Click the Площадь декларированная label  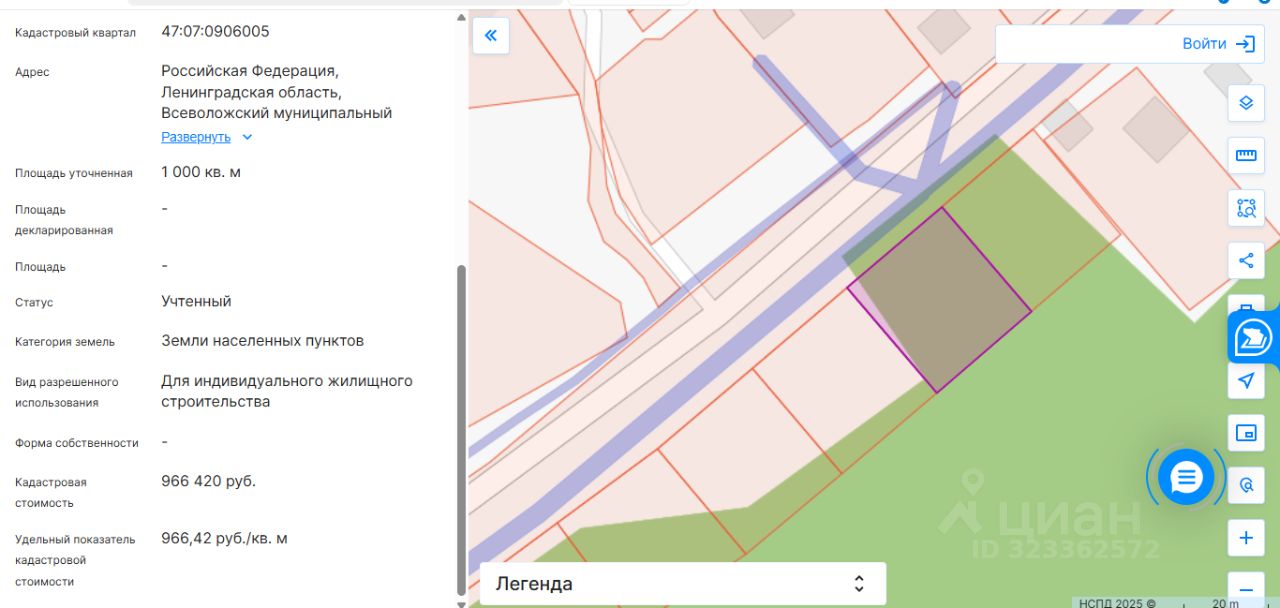[x=64, y=220]
